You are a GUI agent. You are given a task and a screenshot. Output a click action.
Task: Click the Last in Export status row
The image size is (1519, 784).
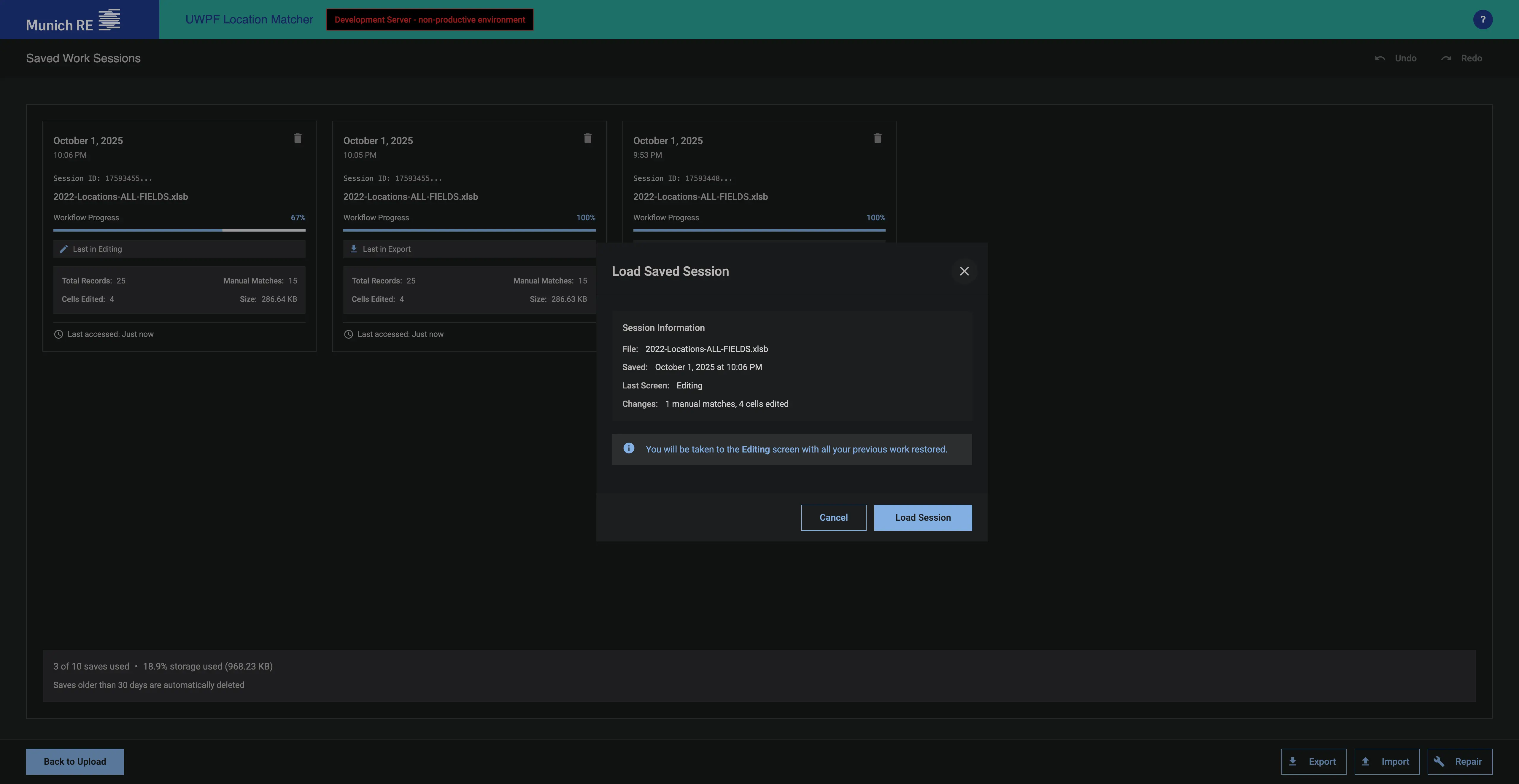[469, 249]
